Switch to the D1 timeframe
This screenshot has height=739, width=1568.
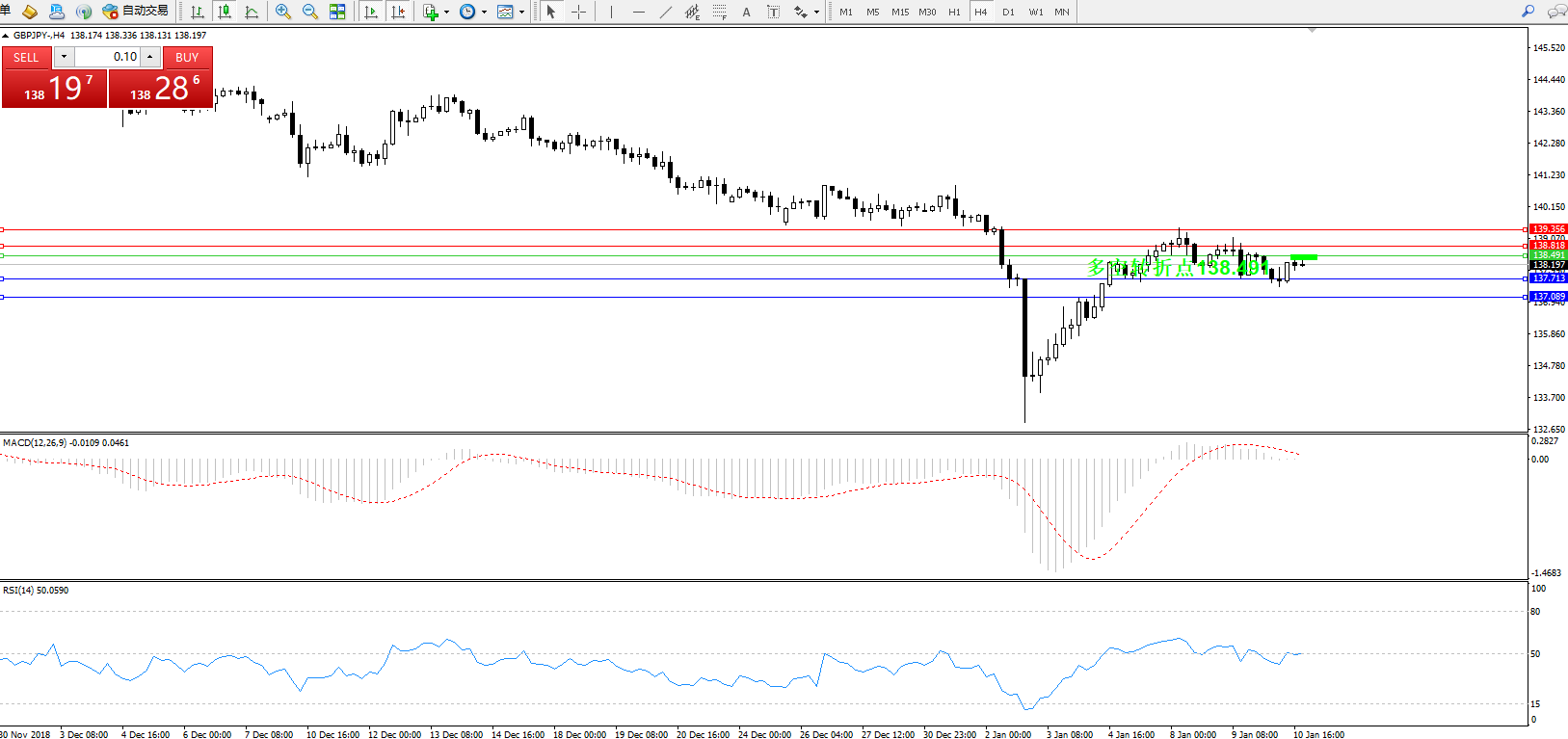[x=1008, y=12]
